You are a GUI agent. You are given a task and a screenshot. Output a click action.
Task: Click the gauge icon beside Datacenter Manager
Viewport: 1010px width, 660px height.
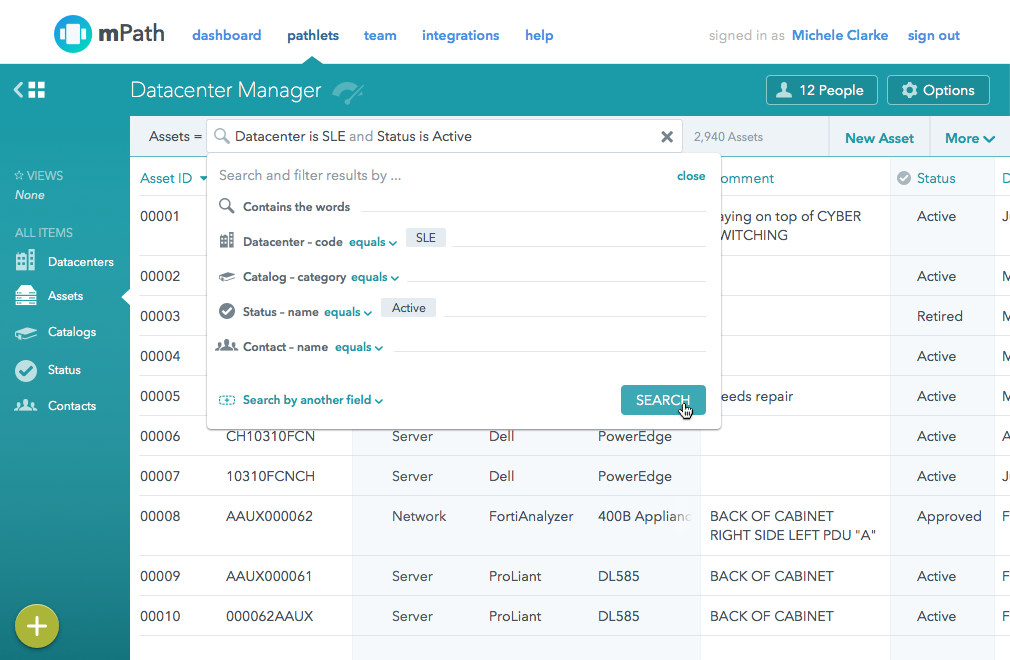point(347,92)
